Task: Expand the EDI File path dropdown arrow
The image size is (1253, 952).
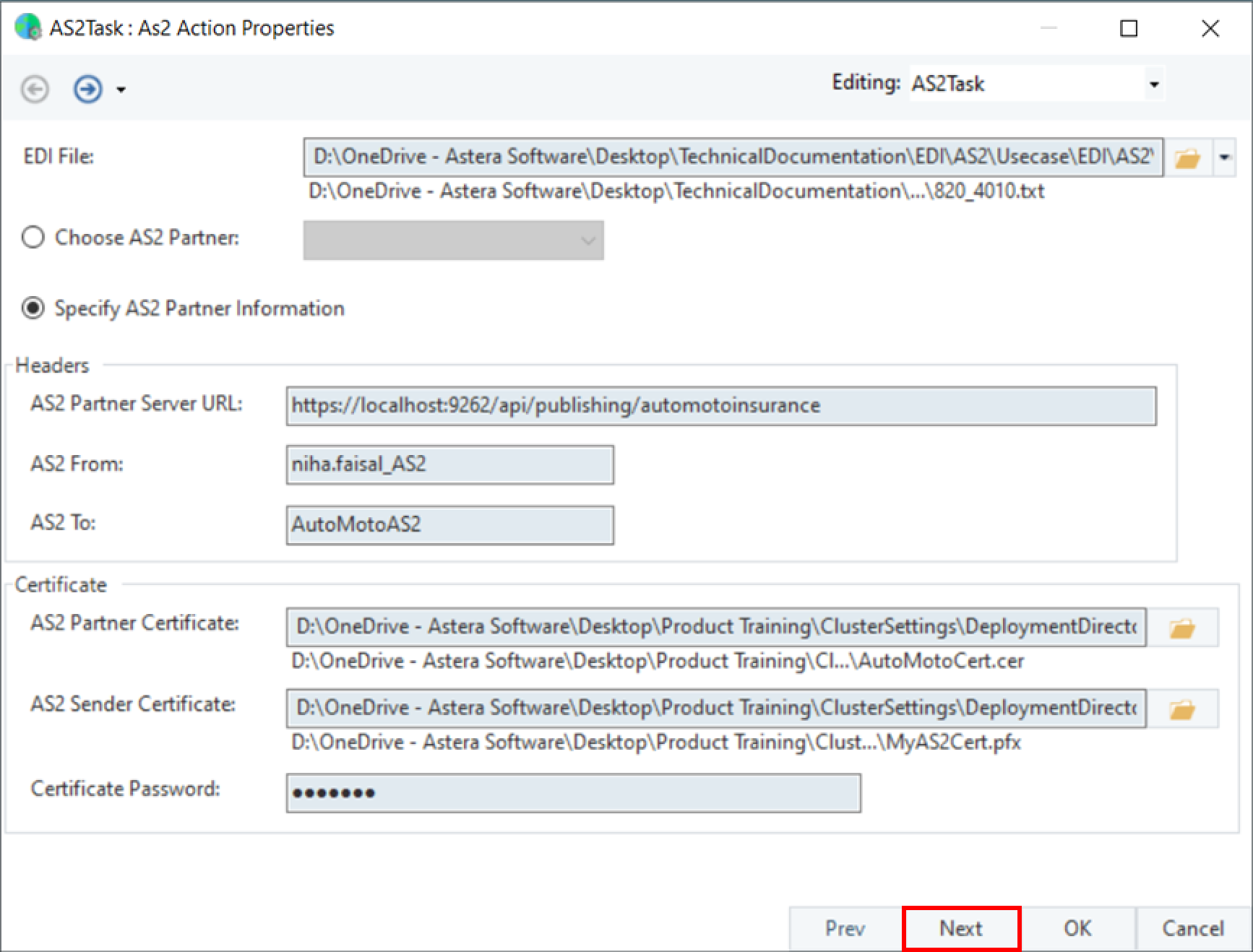Action: pyautogui.click(x=1224, y=157)
